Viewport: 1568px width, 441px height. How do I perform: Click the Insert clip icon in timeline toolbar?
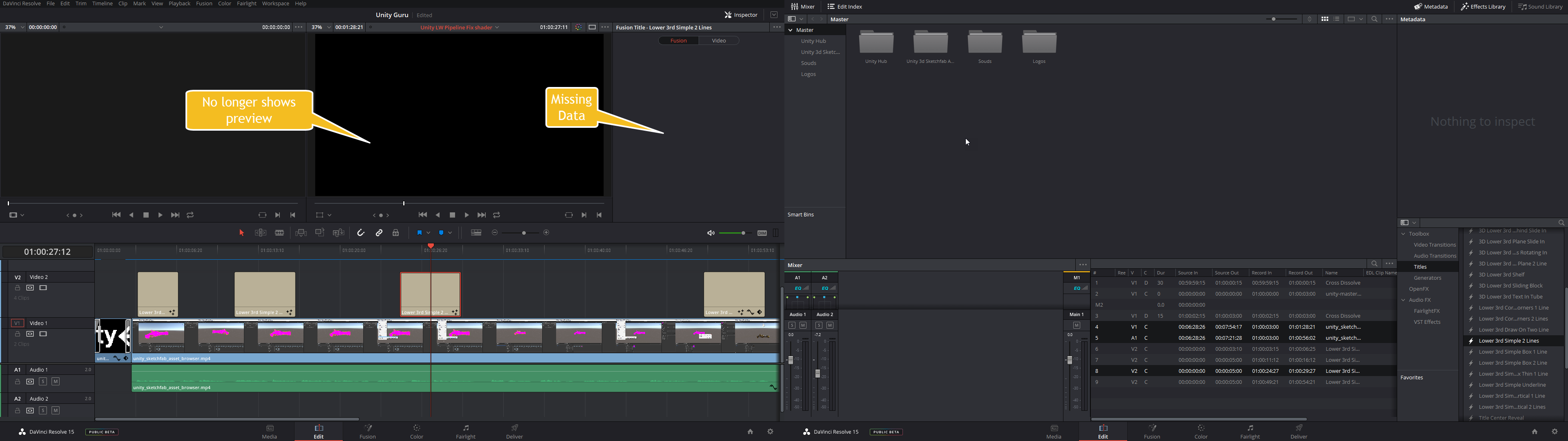point(301,233)
